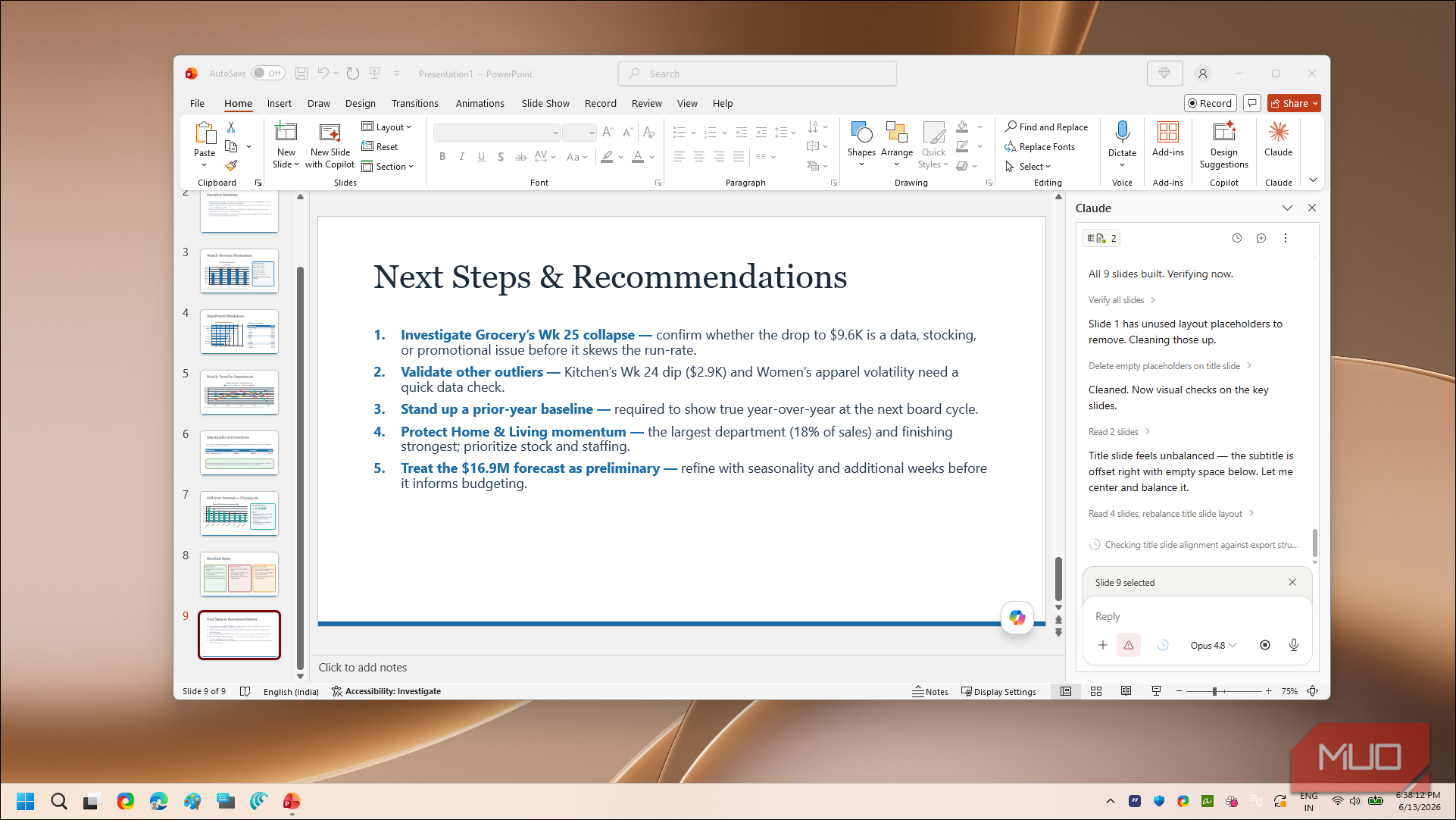
Task: Click New Slide with Copilot icon
Action: coord(330,133)
